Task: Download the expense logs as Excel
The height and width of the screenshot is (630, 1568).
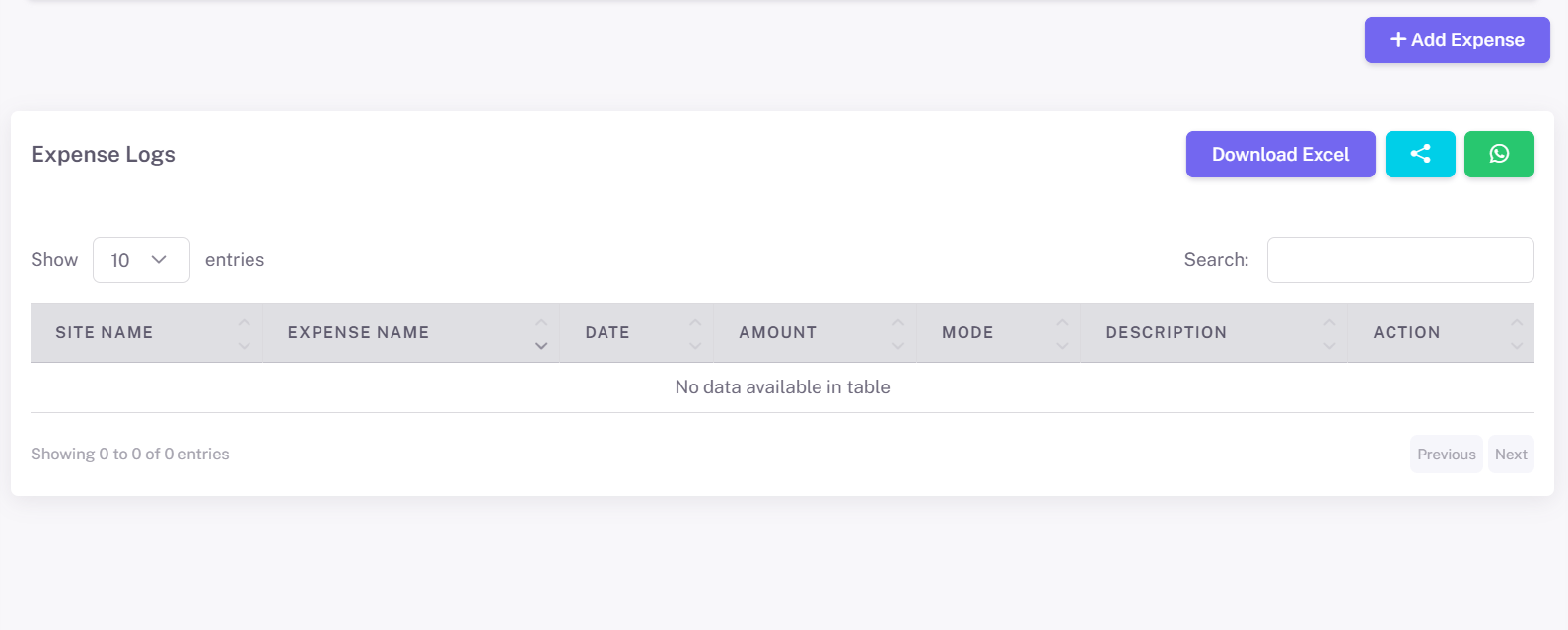Action: point(1280,154)
